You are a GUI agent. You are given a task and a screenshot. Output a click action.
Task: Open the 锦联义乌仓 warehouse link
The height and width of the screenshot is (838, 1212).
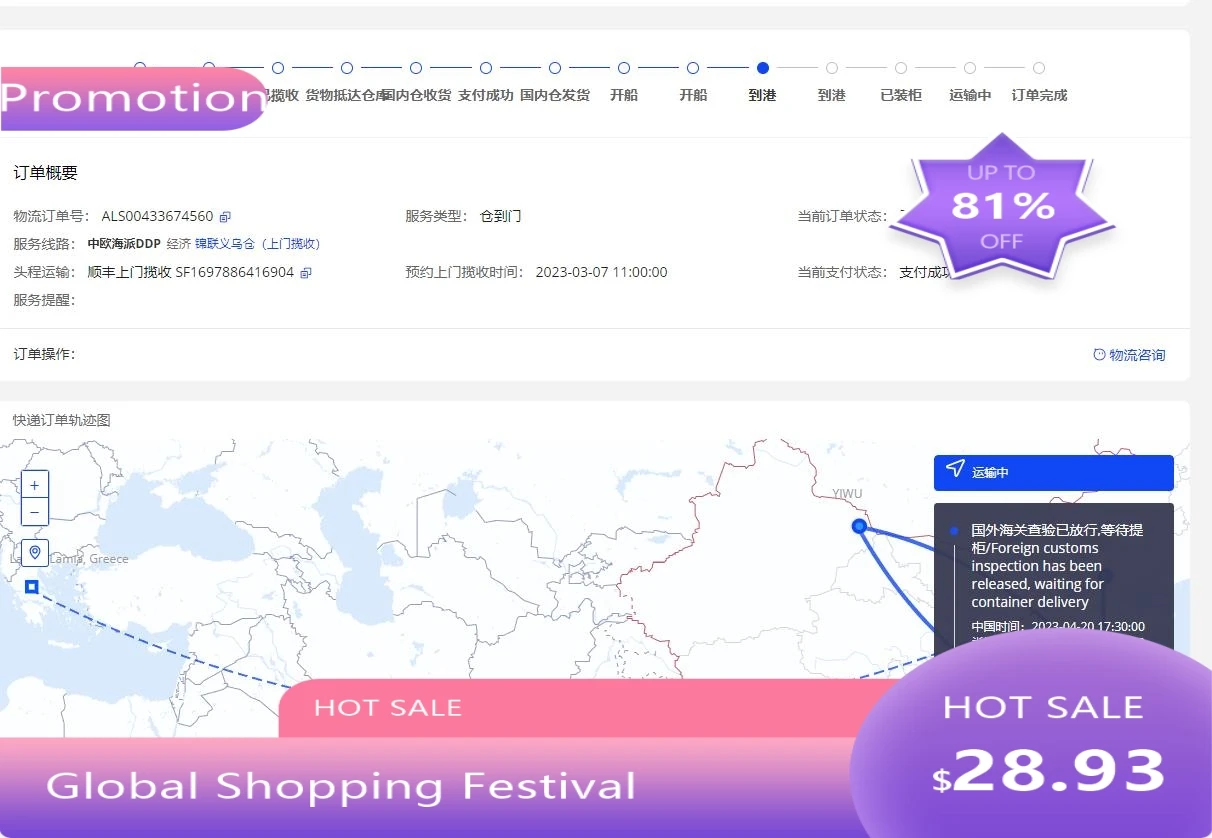[224, 243]
